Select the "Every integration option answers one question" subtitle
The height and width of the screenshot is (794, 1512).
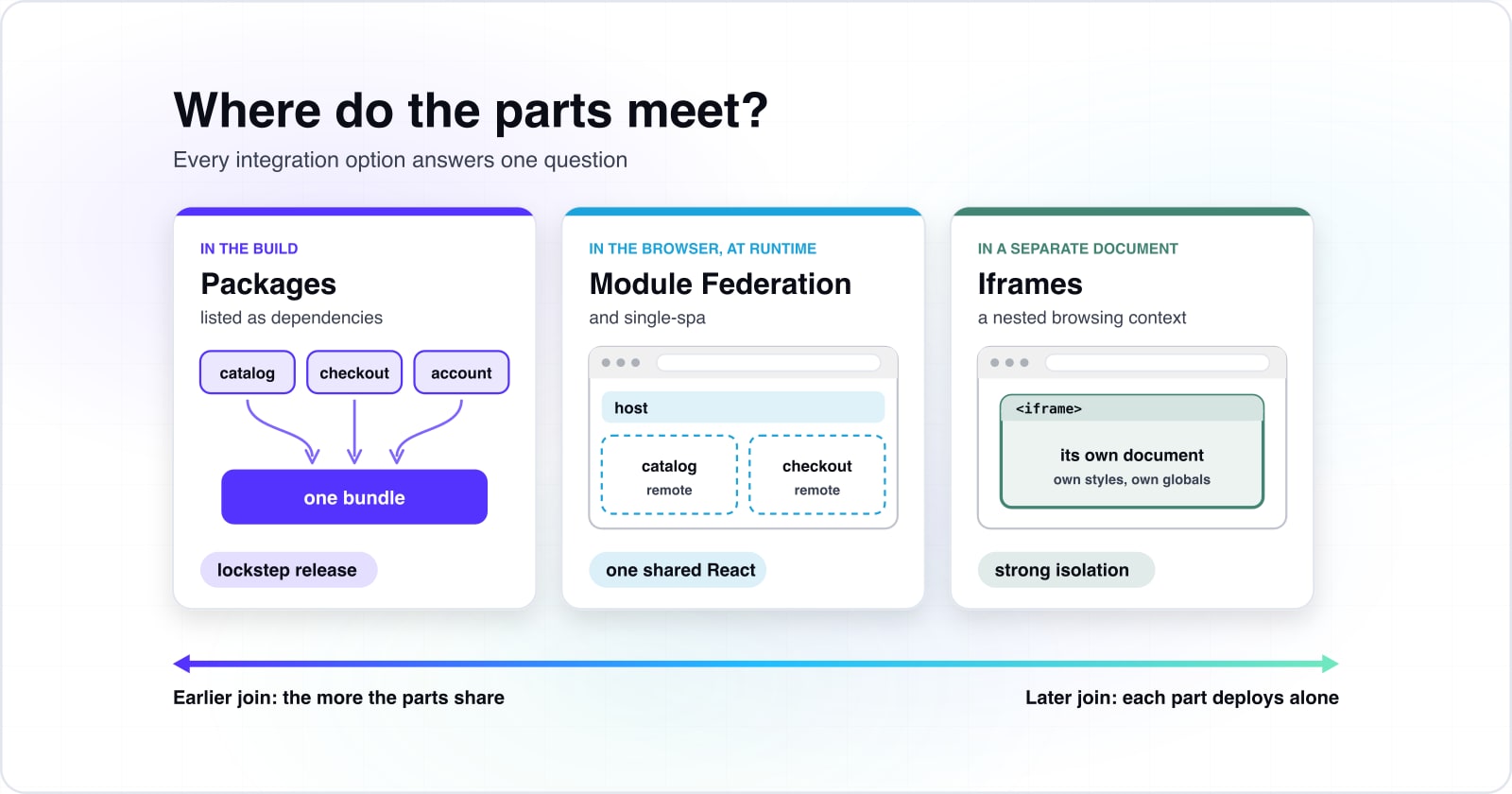(x=400, y=160)
